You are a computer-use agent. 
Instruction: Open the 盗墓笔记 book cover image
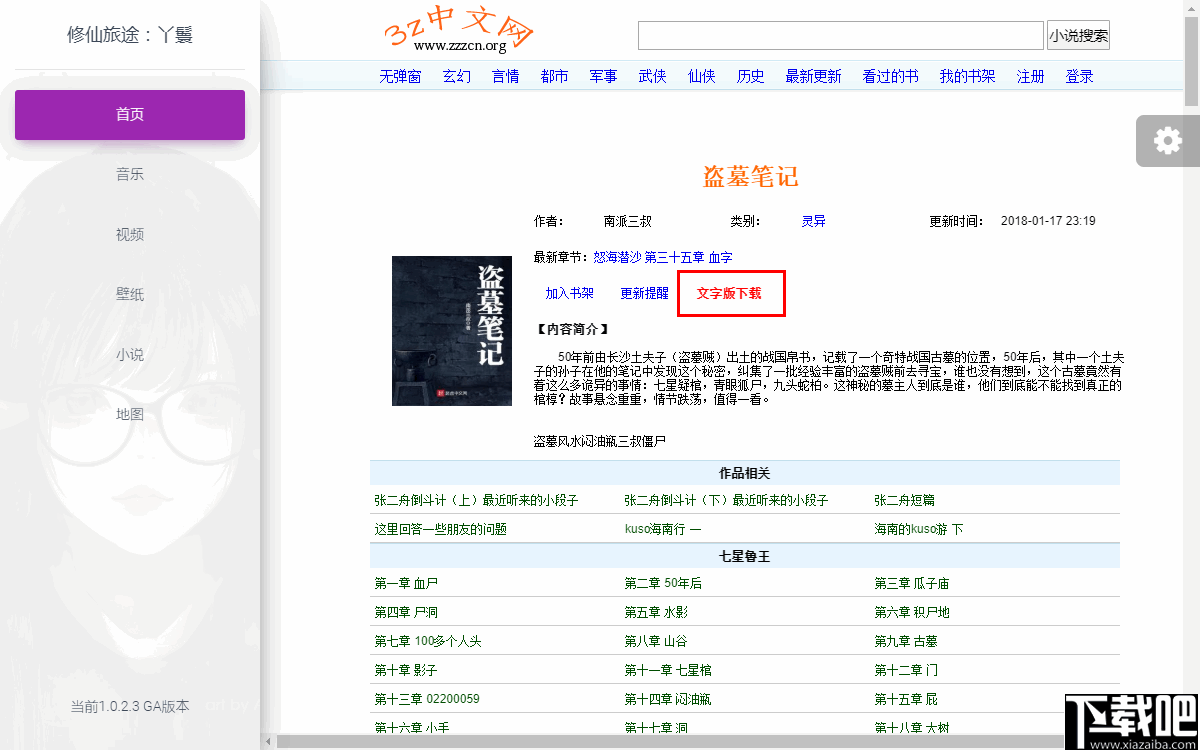tap(452, 331)
